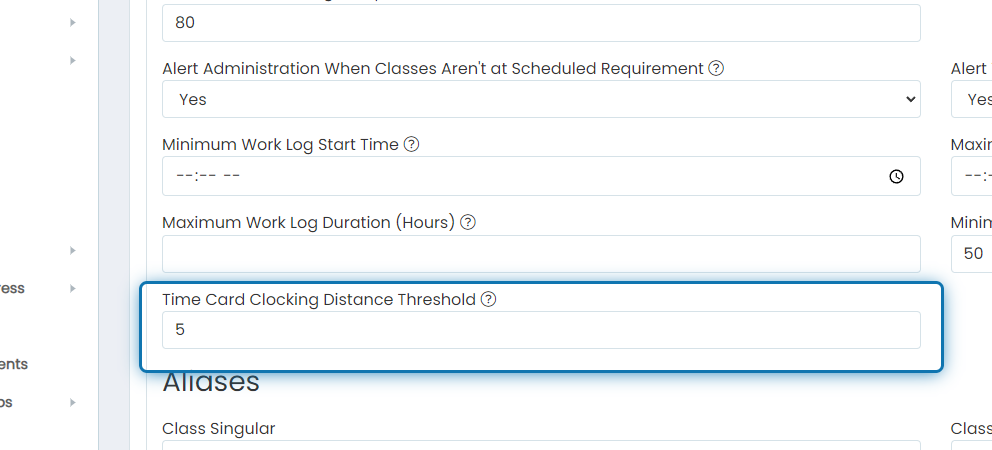This screenshot has width=992, height=450.
Task: Expand the sidebar item ending in "ress"
Action: pyautogui.click(x=73, y=289)
